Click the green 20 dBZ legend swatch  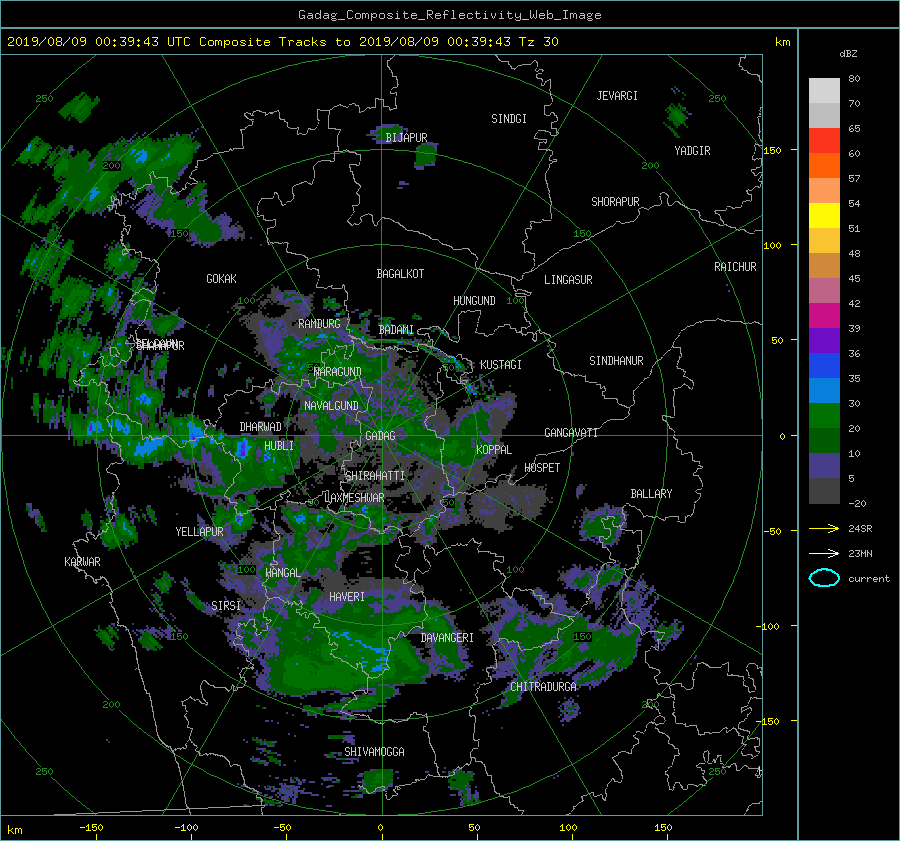pyautogui.click(x=824, y=440)
